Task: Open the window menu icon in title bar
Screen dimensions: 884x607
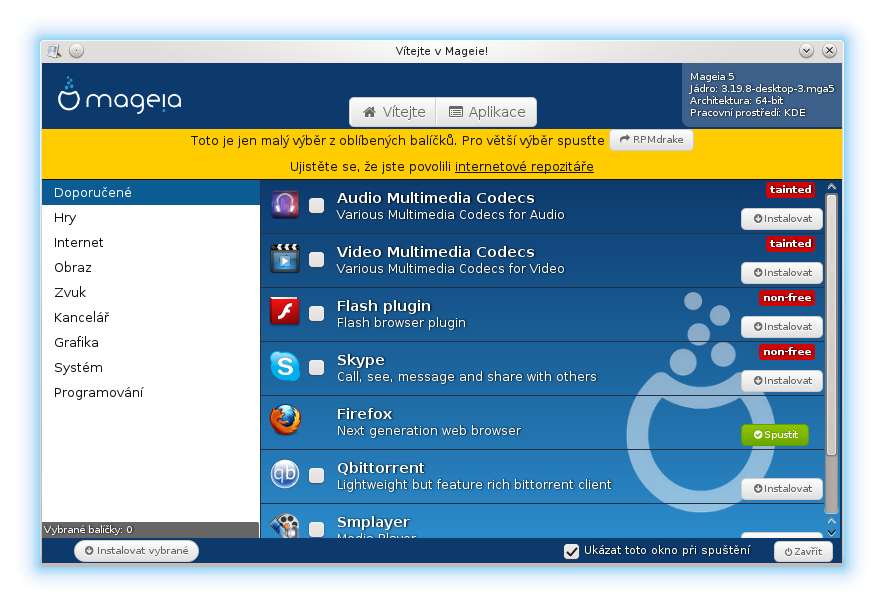Action: (54, 51)
